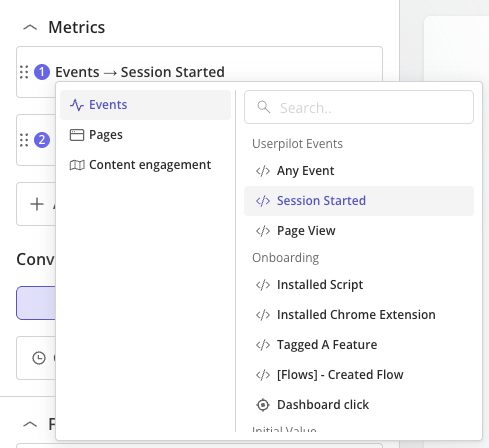
Task: Choose Session Started event
Action: point(359,201)
